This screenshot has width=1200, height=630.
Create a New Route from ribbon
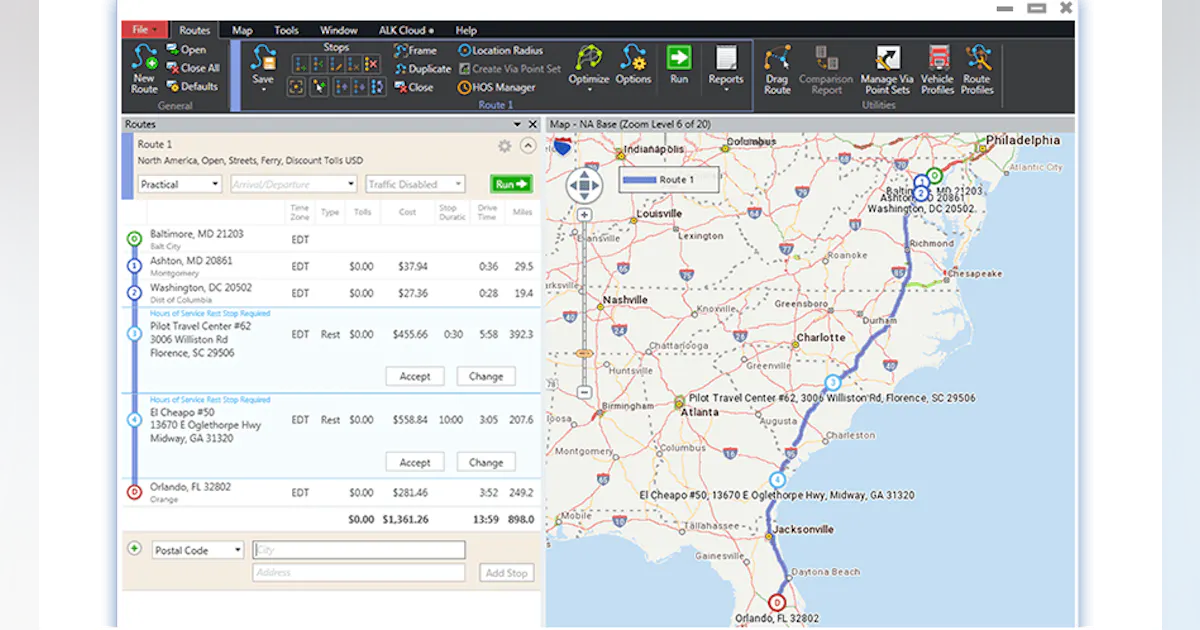[x=145, y=68]
